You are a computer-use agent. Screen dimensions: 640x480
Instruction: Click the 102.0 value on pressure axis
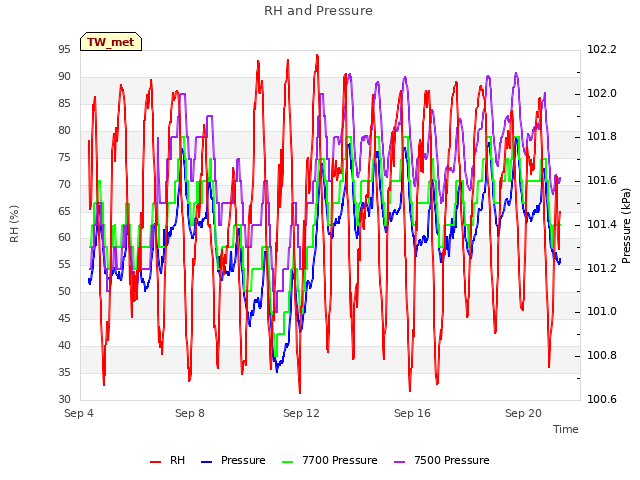(602, 93)
